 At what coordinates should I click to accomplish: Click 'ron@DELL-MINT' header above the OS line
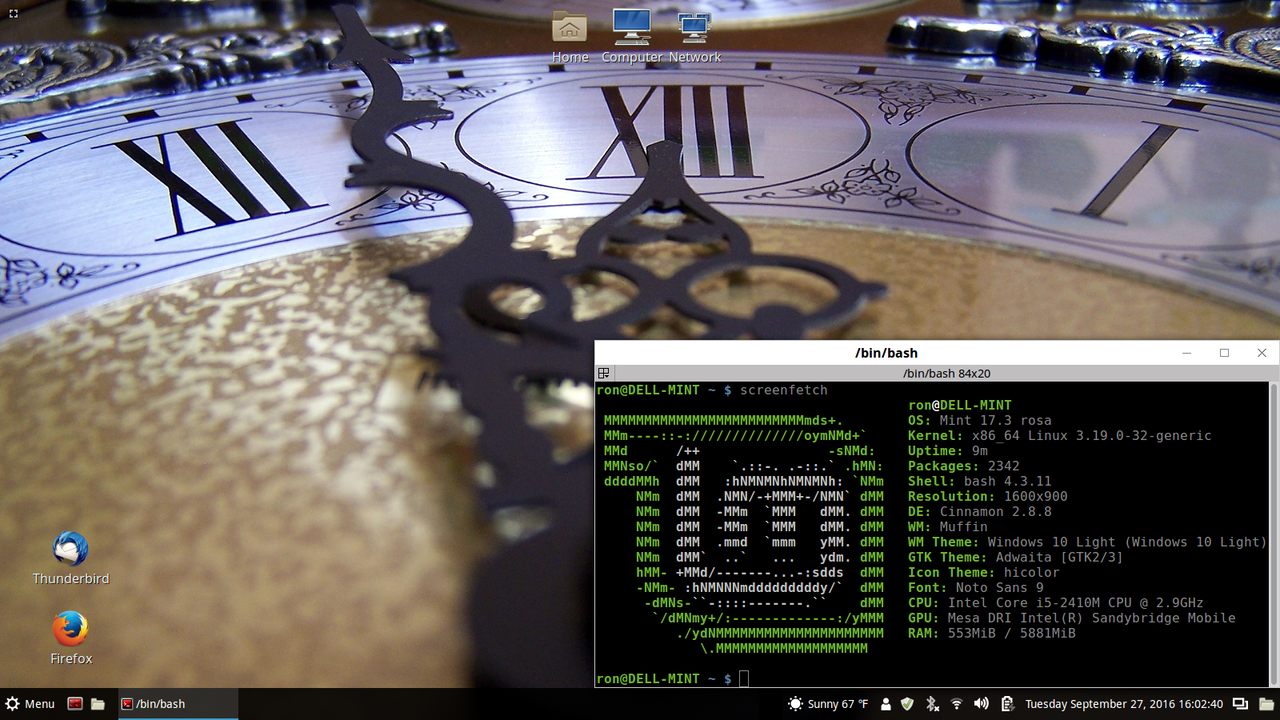(960, 405)
